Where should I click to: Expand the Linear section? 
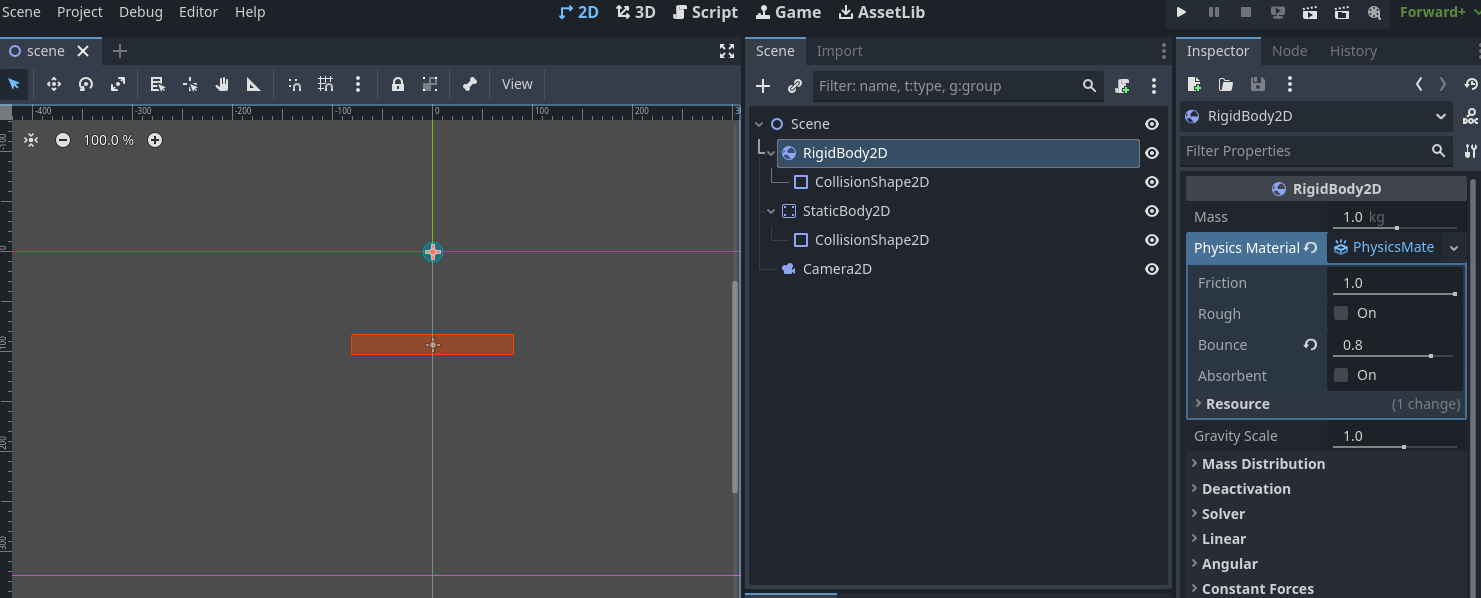tap(1223, 539)
